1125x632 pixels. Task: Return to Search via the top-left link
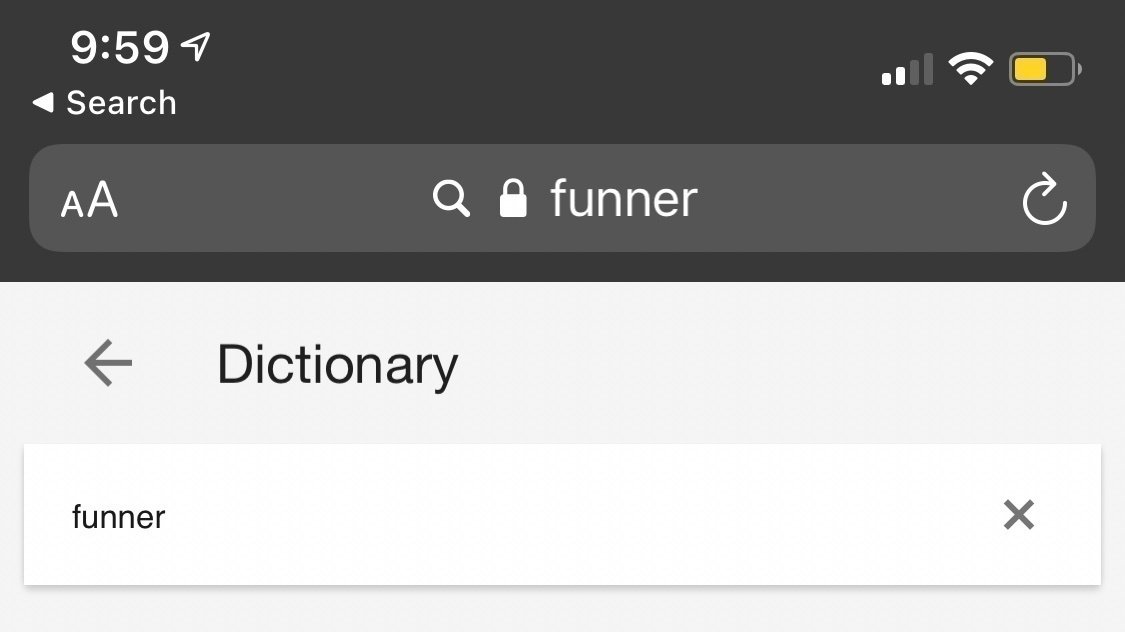pos(103,102)
